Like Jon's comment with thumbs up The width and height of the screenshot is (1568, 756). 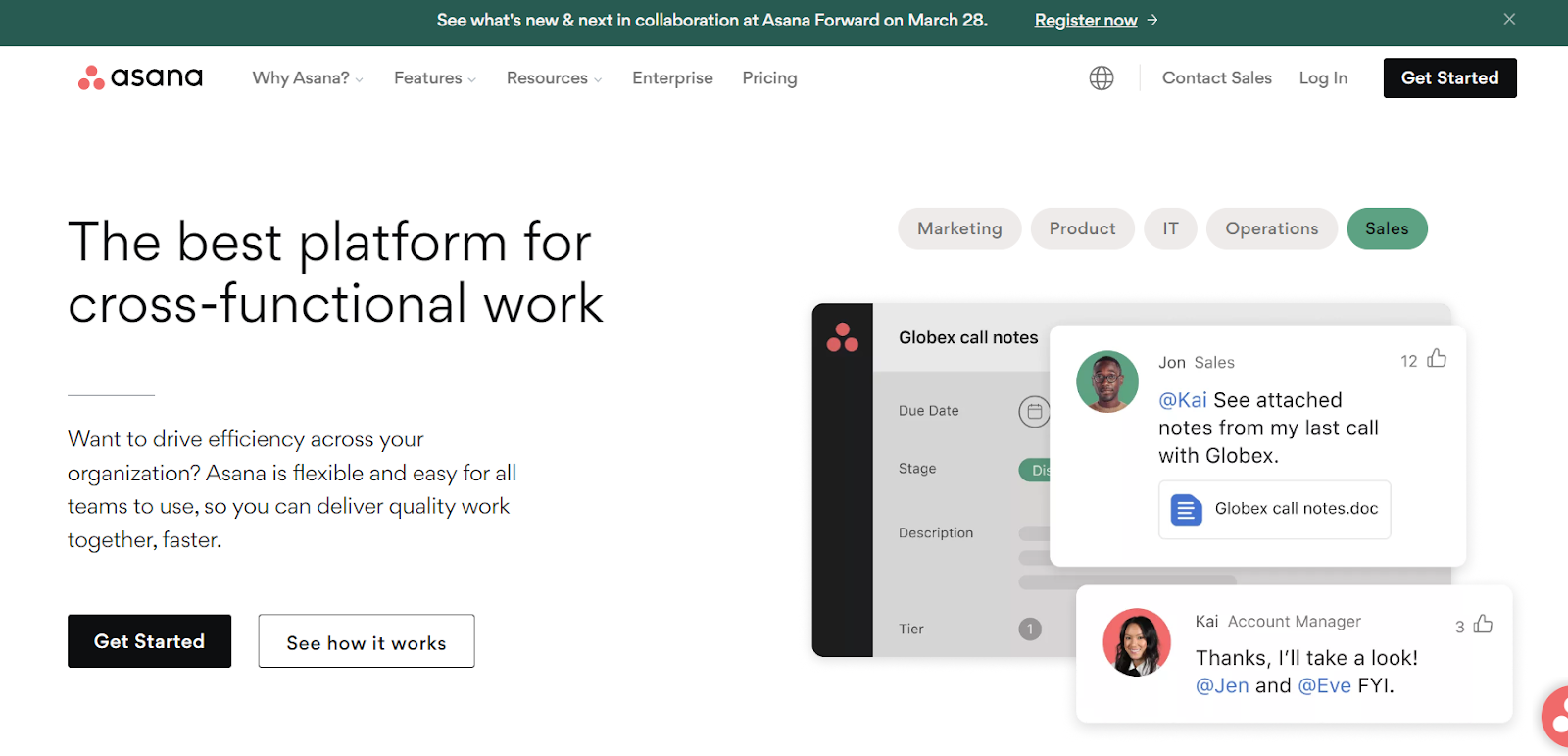point(1437,358)
